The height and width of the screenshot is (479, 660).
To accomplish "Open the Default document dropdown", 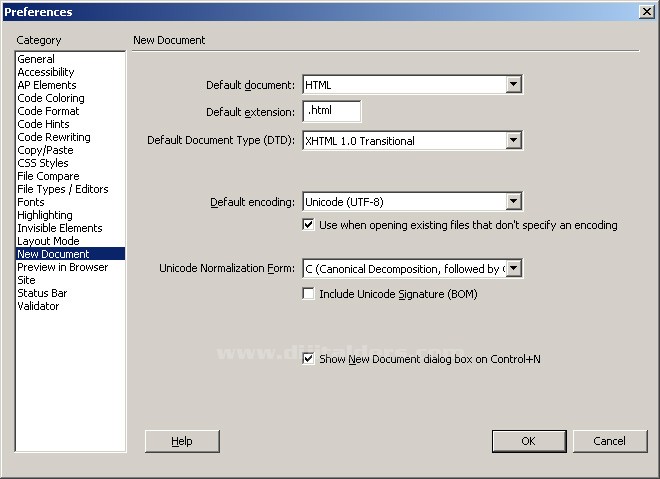I will (513, 85).
